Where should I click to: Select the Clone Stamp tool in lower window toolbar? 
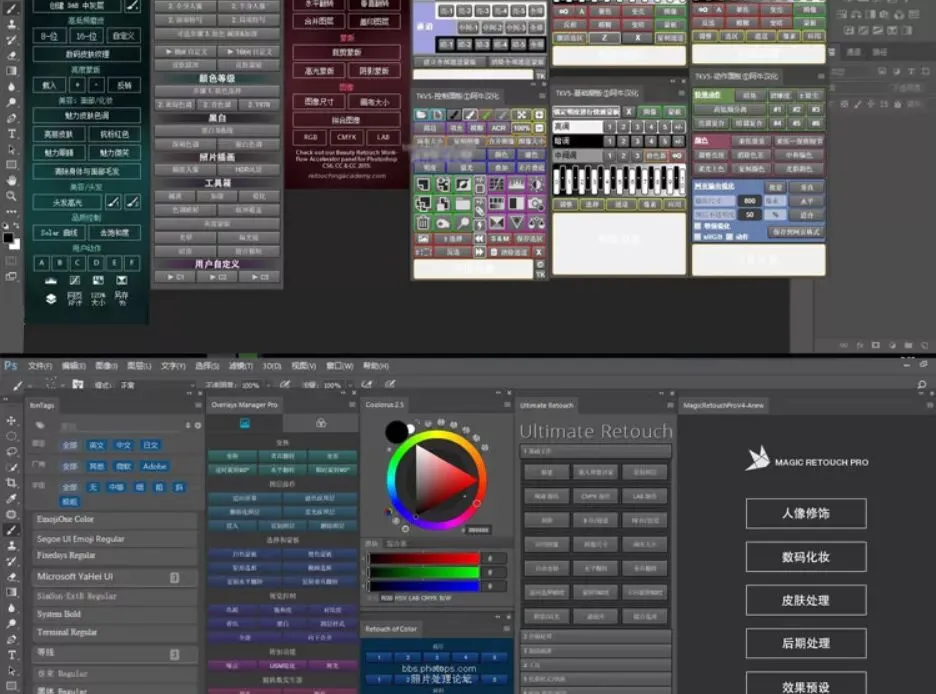tap(11, 545)
